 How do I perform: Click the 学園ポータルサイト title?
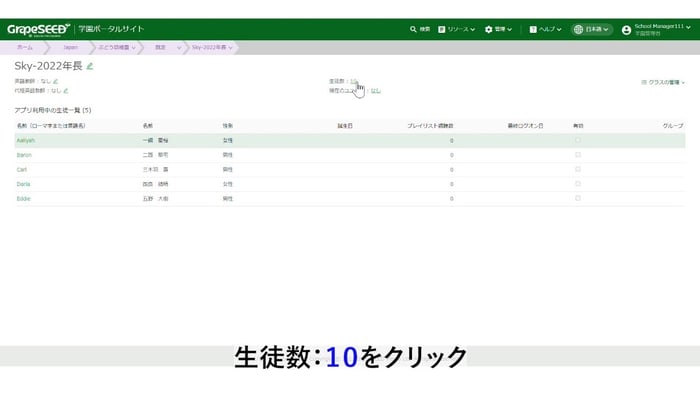click(x=111, y=29)
